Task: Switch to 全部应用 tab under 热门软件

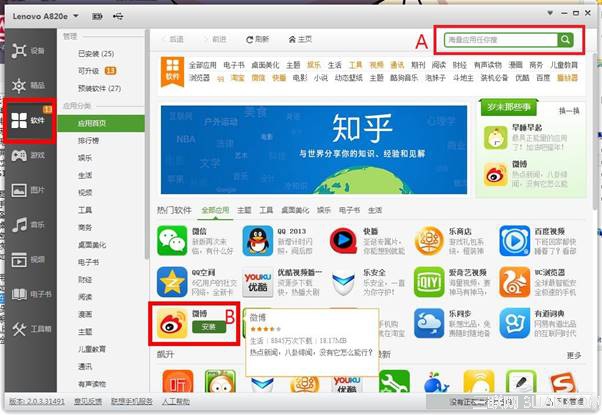Action: tap(215, 210)
